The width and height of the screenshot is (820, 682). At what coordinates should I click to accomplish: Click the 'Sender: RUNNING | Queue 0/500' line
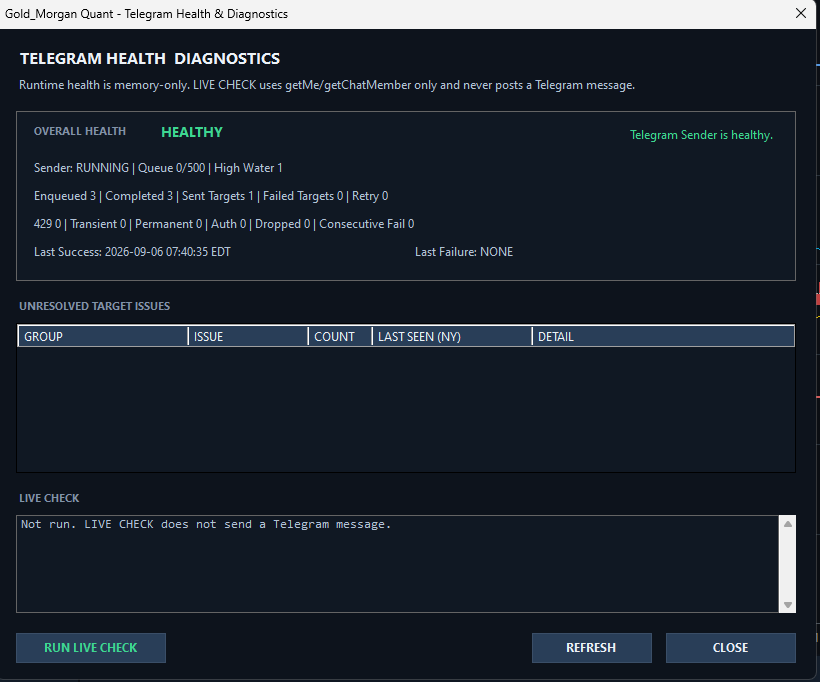coord(158,168)
